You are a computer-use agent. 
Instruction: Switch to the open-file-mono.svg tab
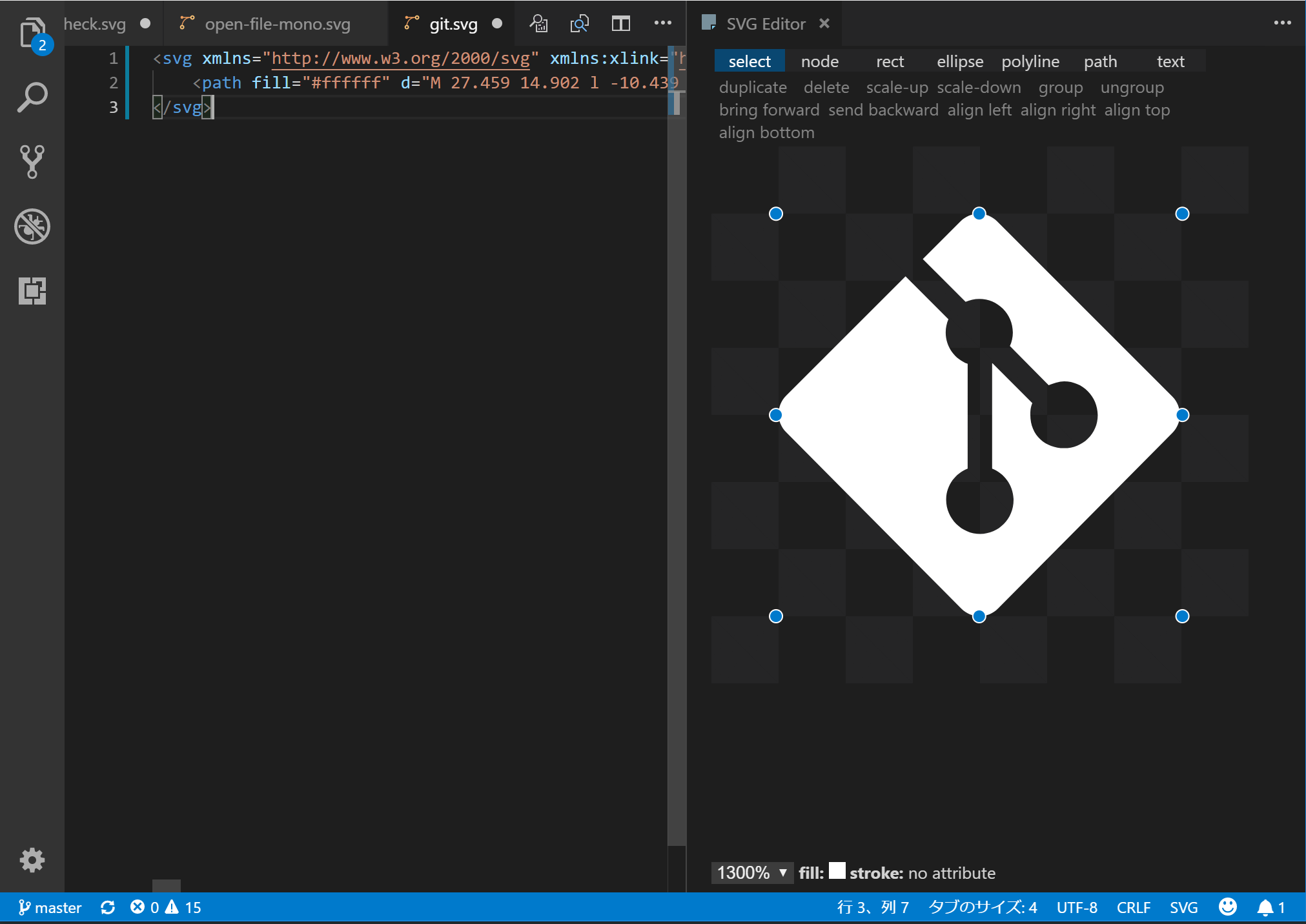click(277, 24)
